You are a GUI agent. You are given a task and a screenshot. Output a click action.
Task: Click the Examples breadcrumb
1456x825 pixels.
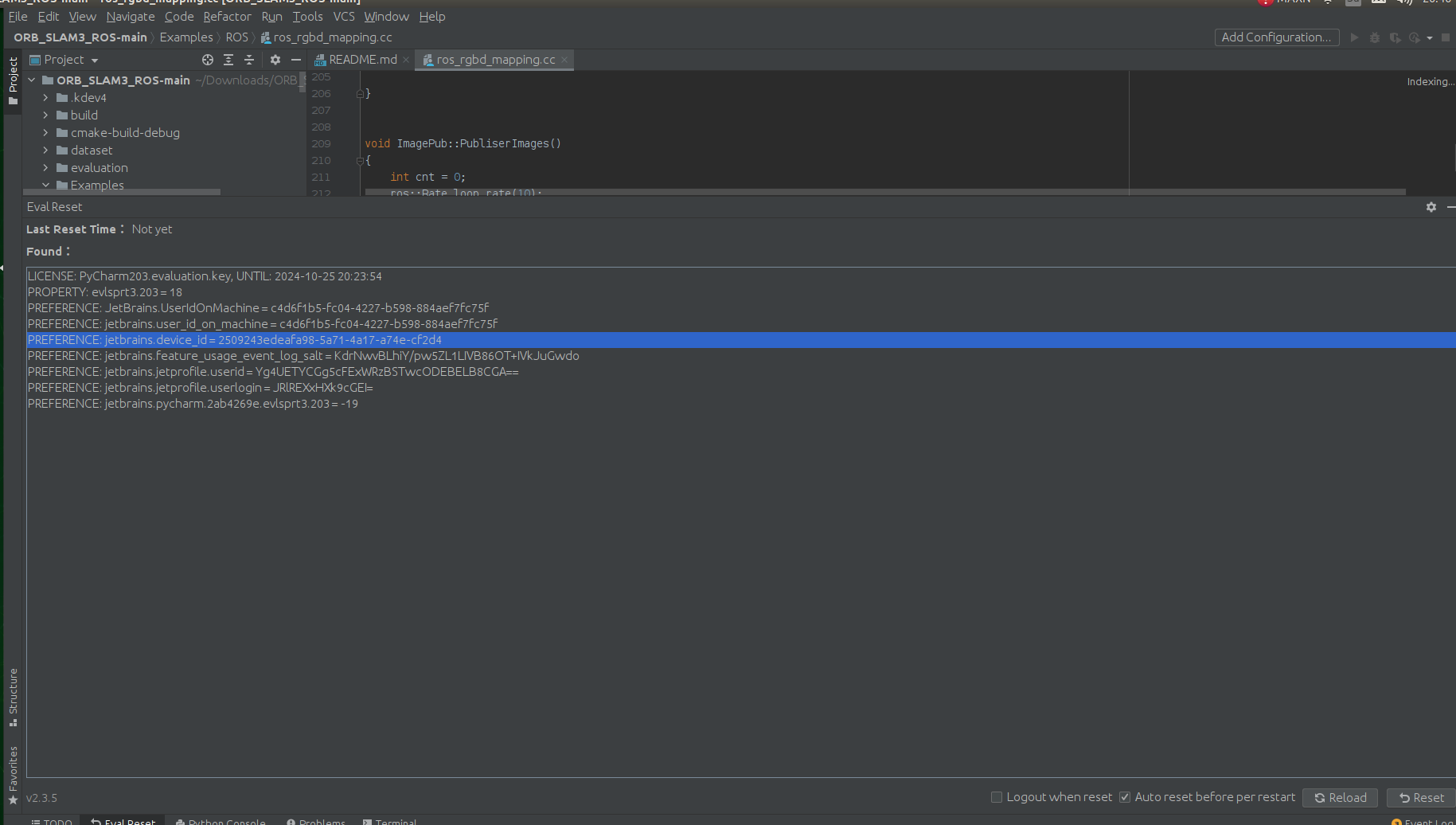186,37
